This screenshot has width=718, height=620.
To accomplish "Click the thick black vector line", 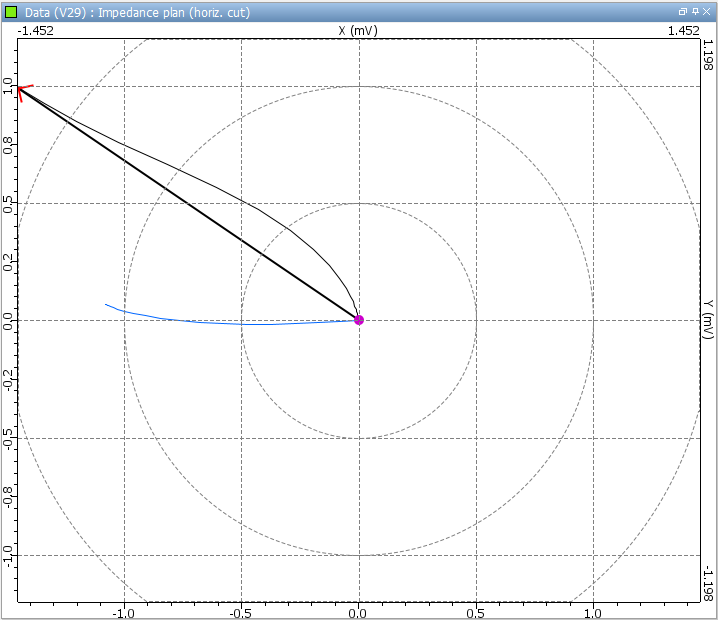I will (x=190, y=205).
